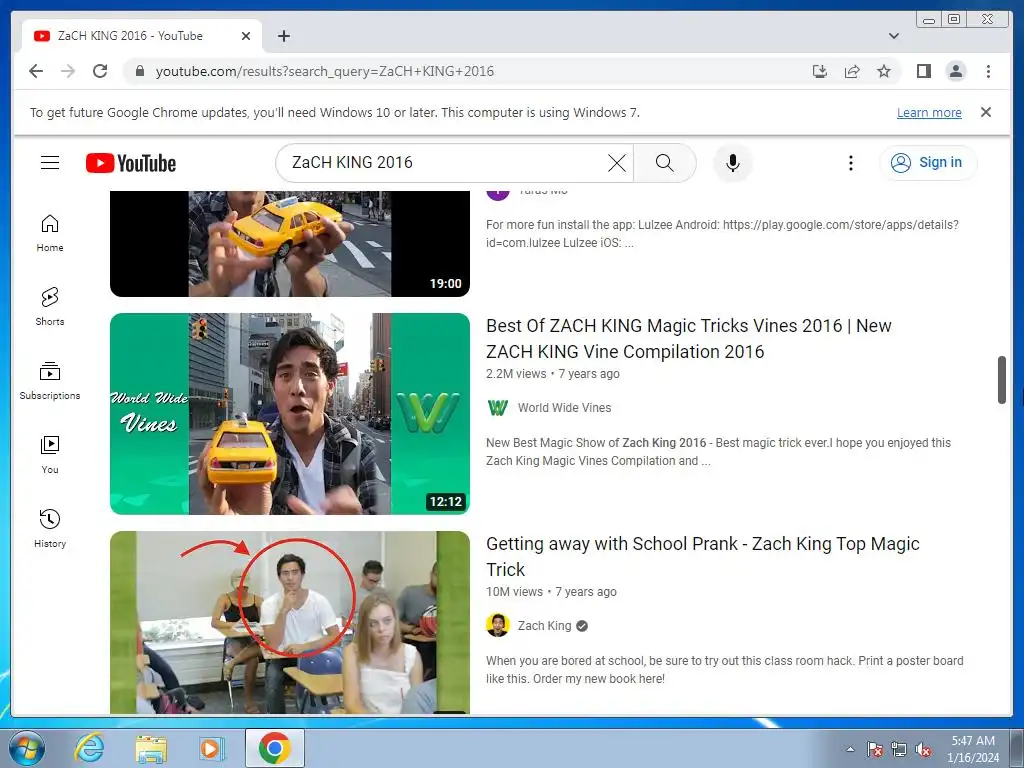Go back with the browser back arrow
The height and width of the screenshot is (768, 1024).
(36, 71)
